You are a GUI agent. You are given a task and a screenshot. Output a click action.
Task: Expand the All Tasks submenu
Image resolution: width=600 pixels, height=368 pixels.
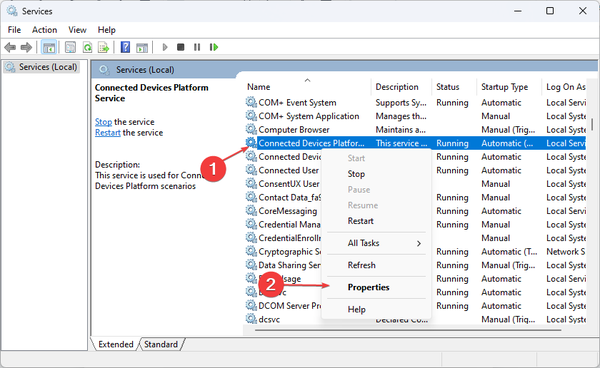coord(377,243)
